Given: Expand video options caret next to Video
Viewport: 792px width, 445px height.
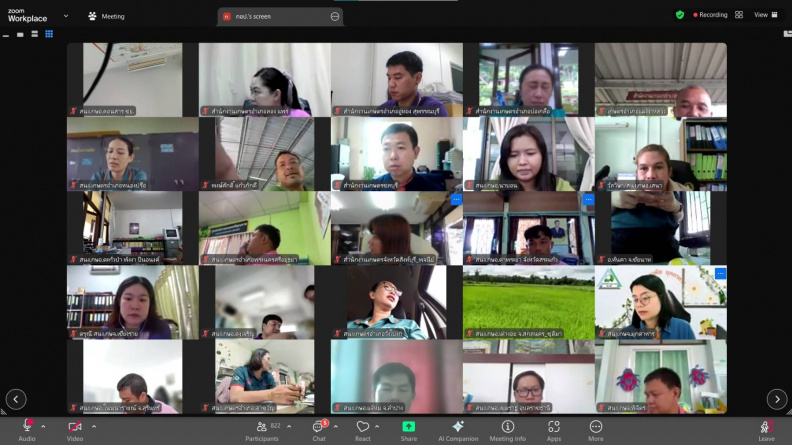Looking at the screenshot, I should tap(94, 427).
